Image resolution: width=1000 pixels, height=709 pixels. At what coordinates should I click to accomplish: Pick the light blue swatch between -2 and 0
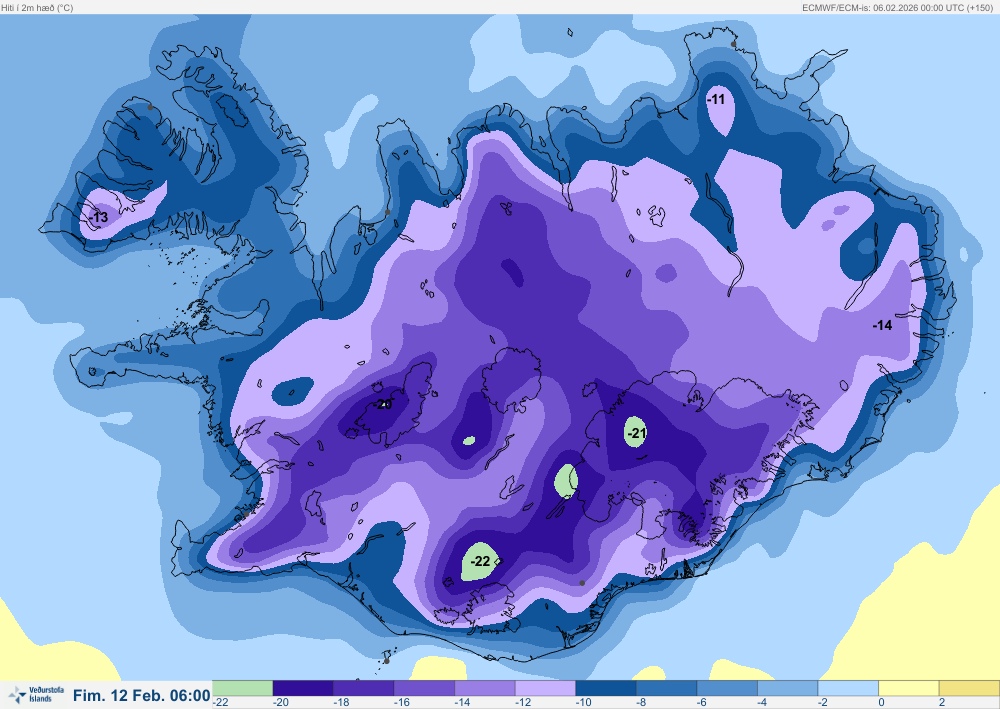(x=848, y=689)
